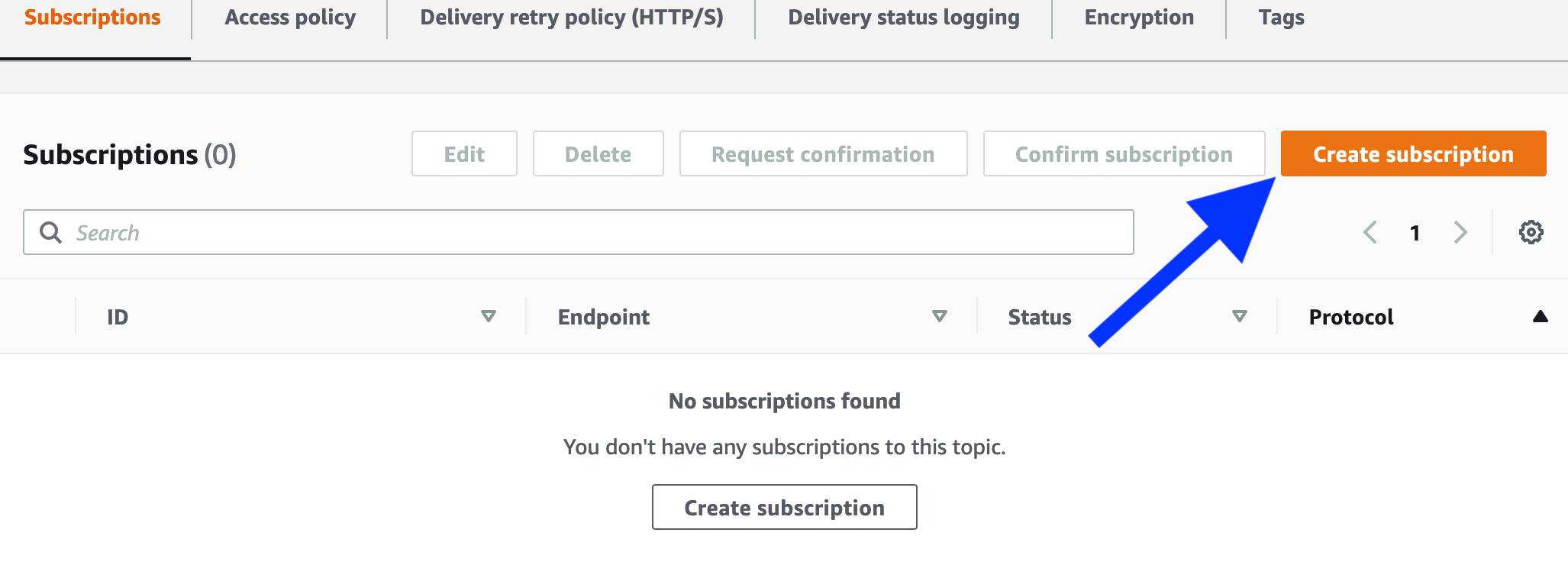Click the search magnifier icon
Screen dimensions: 1568x565
coord(50,232)
